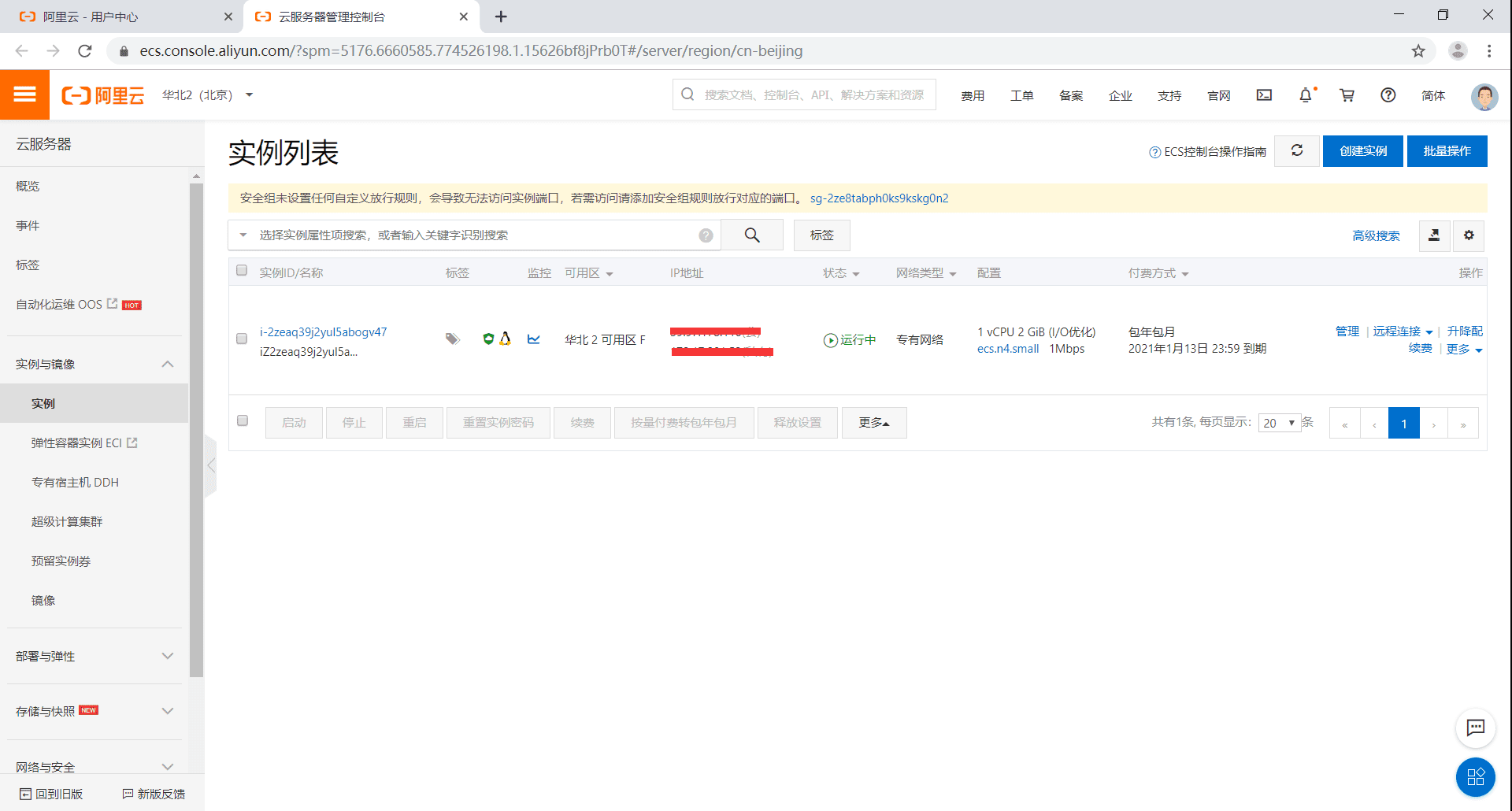Reload the browser page

coord(85,51)
